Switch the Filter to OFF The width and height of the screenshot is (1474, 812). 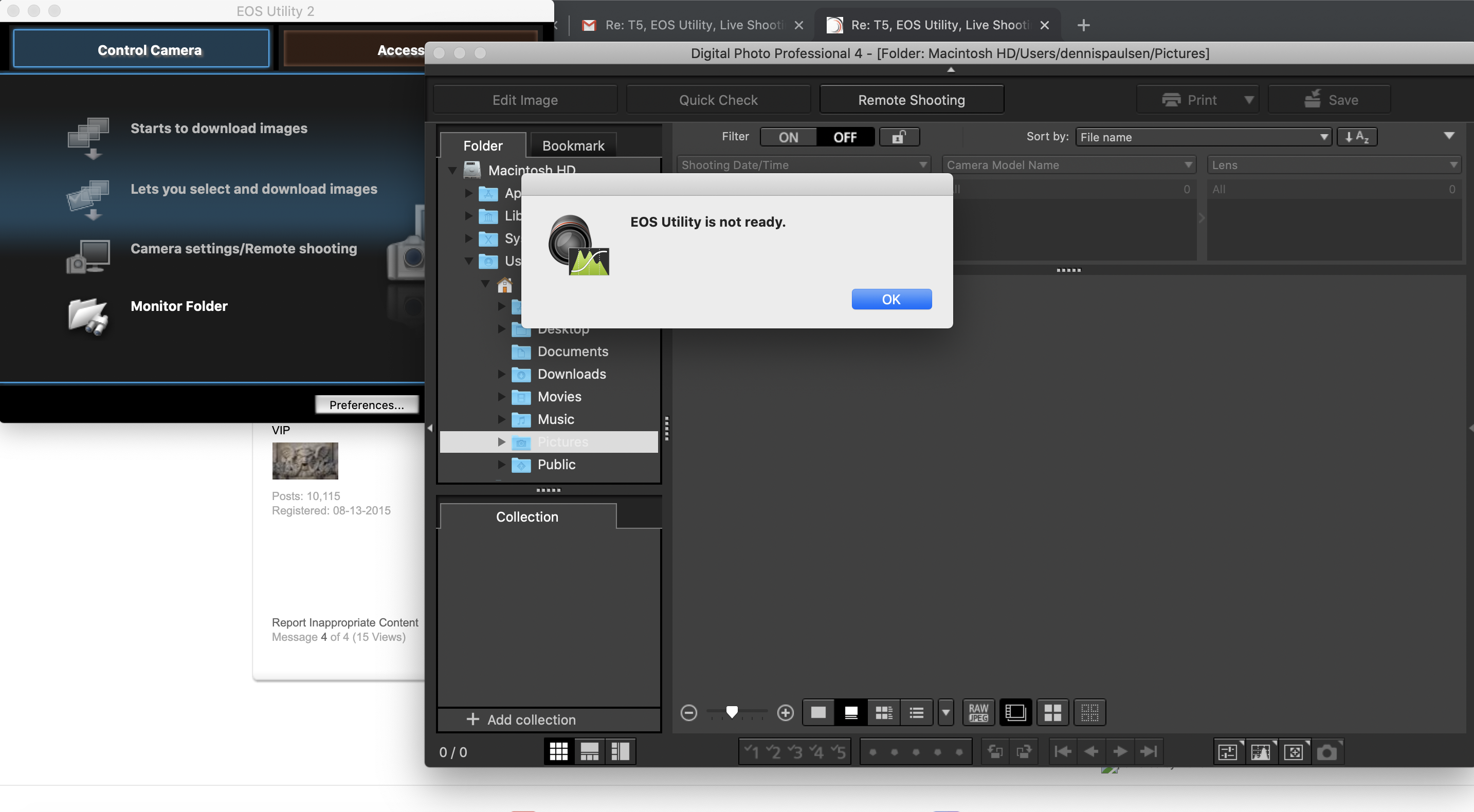pyautogui.click(x=845, y=137)
